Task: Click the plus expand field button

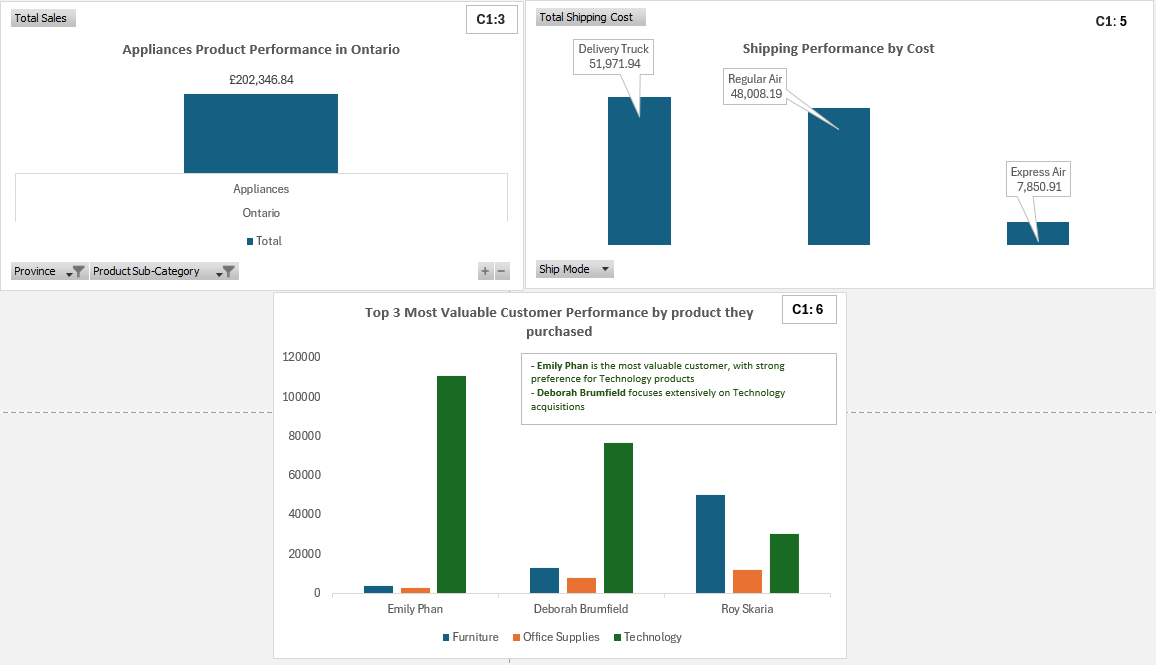Action: 485,271
